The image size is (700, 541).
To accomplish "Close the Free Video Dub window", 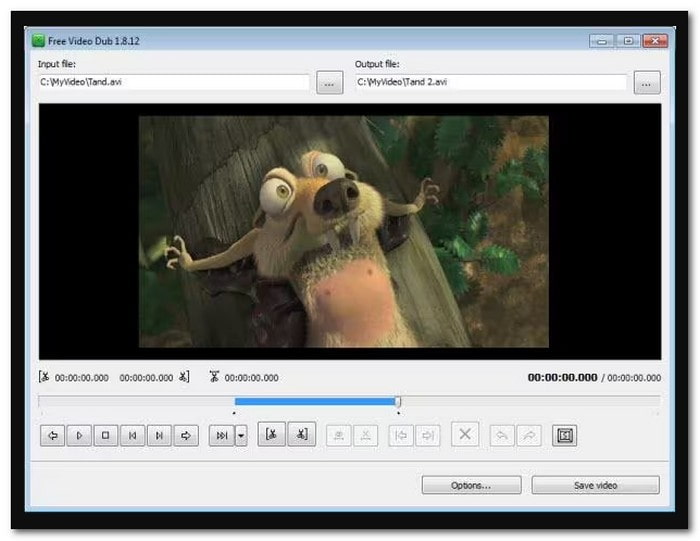I will click(x=655, y=41).
